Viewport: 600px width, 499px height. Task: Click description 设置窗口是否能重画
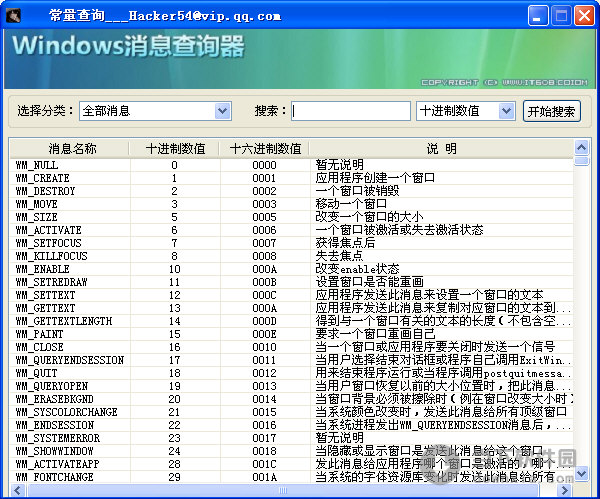click(x=369, y=282)
